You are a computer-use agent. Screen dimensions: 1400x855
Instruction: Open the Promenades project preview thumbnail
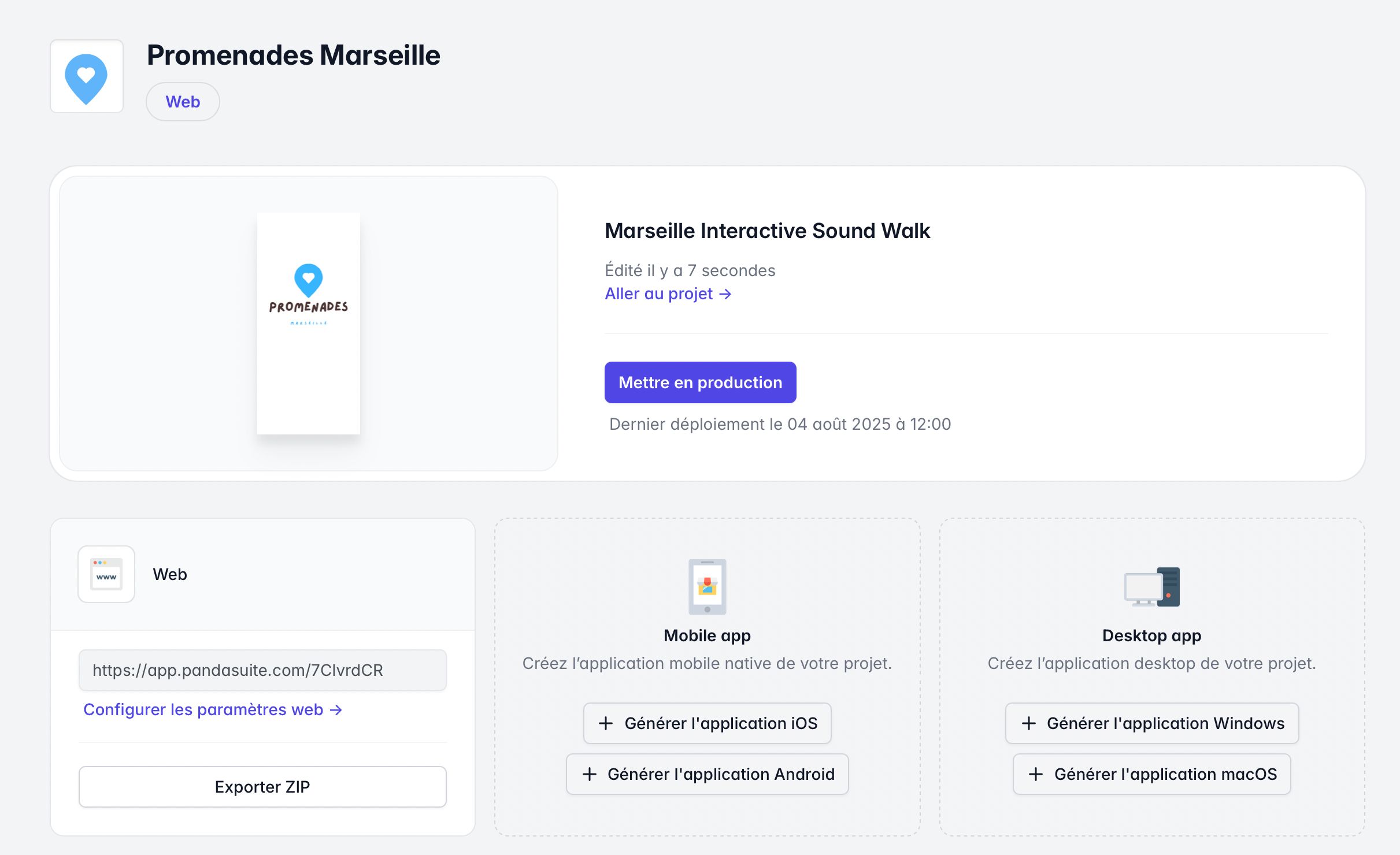[309, 324]
